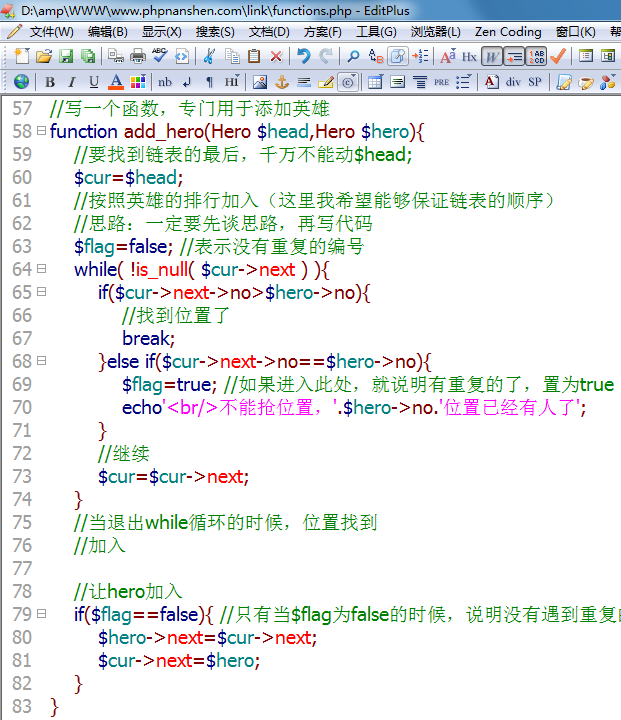Go to line number icon
Viewport: 621px width, 720px height.
click(420, 56)
